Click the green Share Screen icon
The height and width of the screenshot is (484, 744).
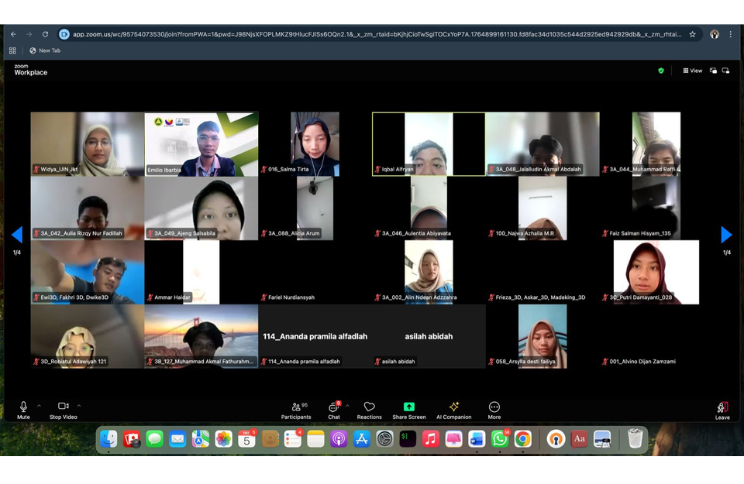[409, 407]
